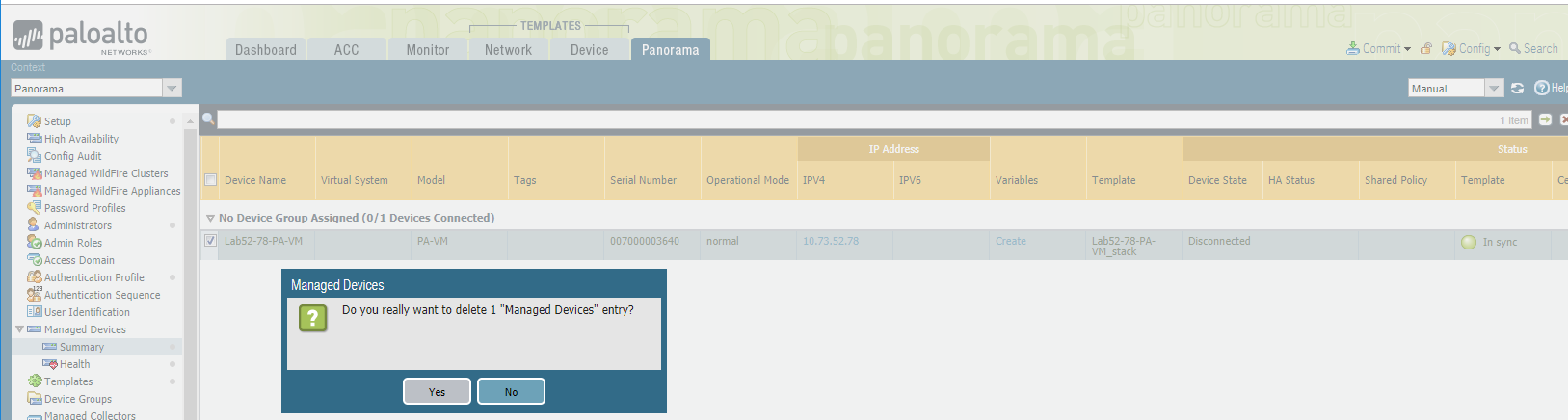Open the Config menu
1568x420 pixels.
coord(1471,48)
